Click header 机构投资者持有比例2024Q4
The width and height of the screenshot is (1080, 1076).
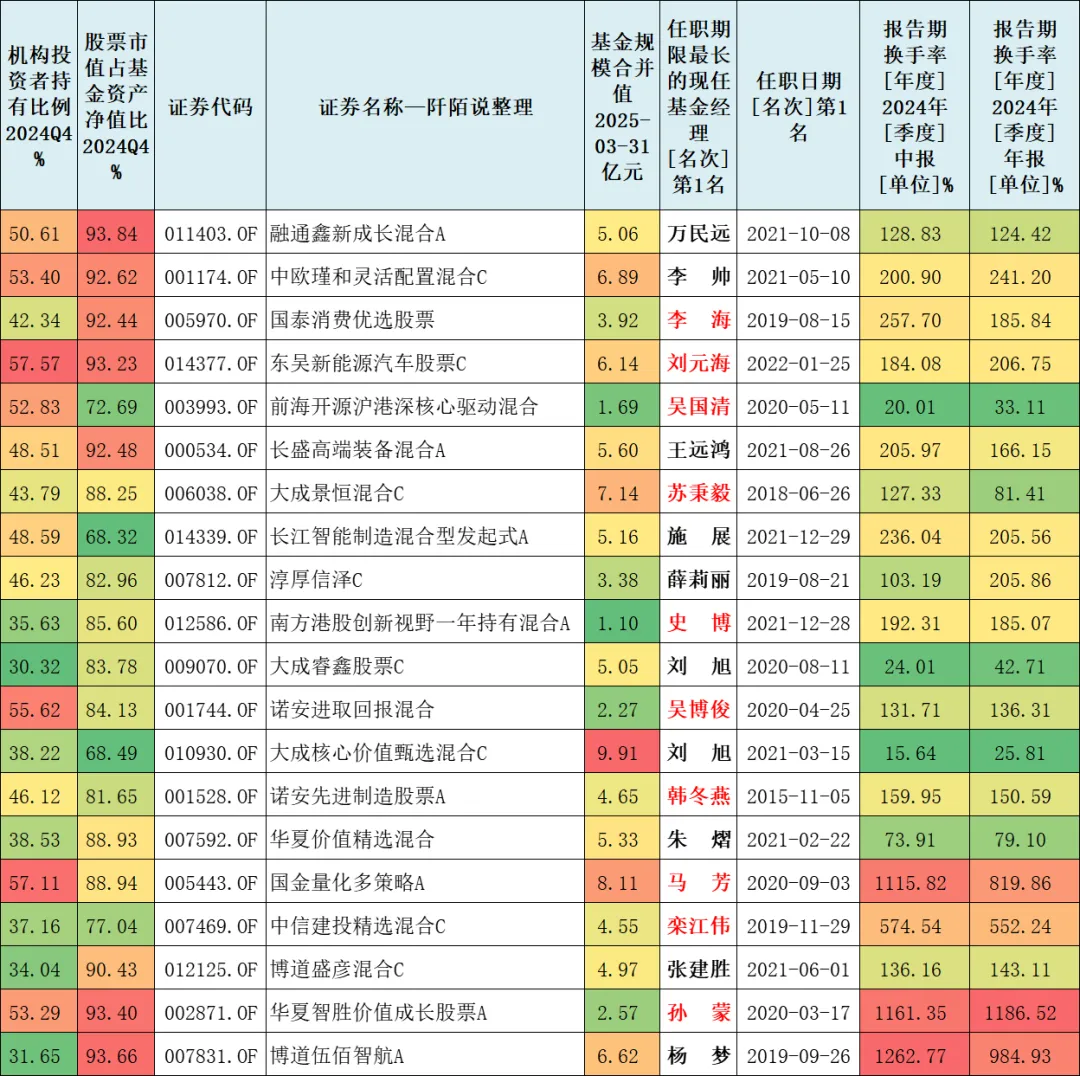pos(39,107)
